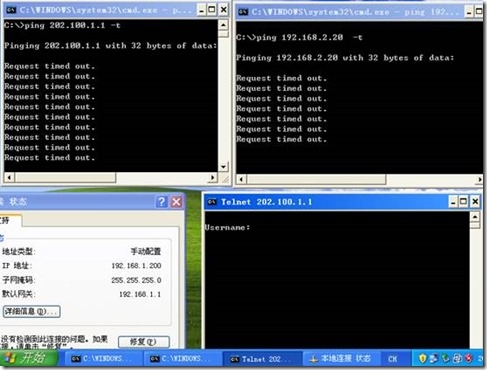The width and height of the screenshot is (487, 370).
Task: Click left scroll arrow in ping 192.168.2.20 window
Action: tap(241, 179)
